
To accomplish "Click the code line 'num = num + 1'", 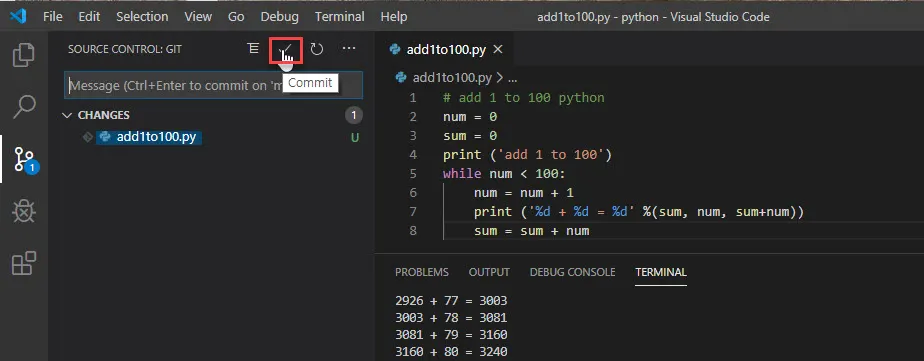I will [x=524, y=193].
